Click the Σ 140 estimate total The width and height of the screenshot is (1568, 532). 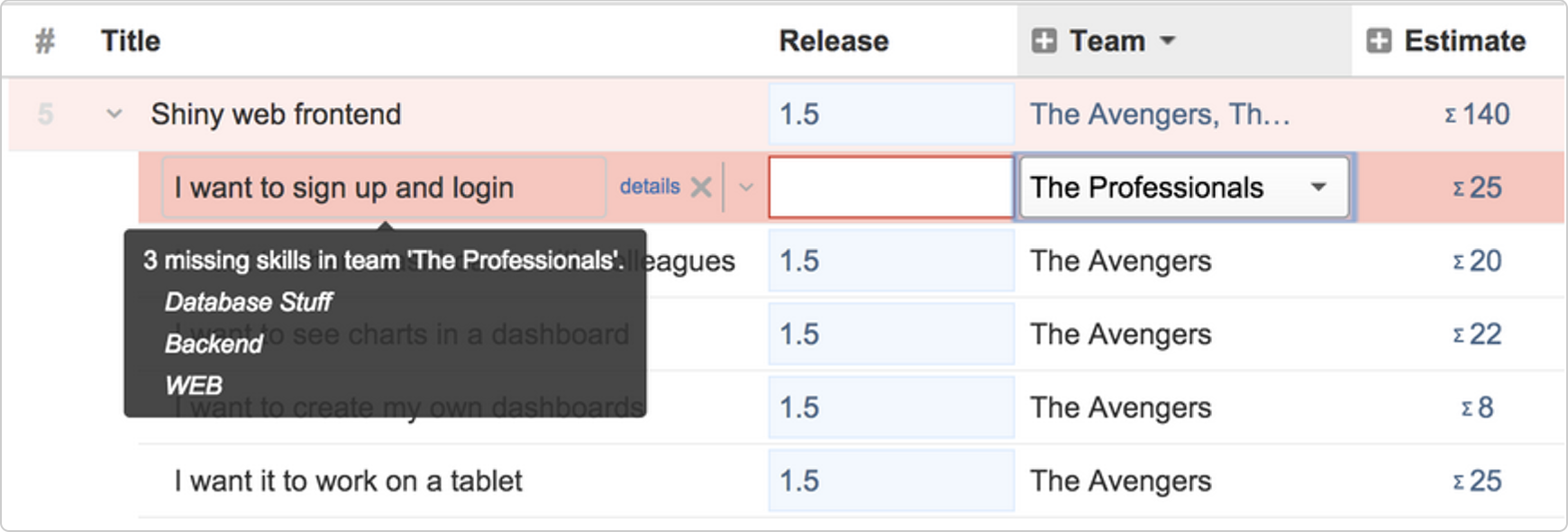[1477, 115]
